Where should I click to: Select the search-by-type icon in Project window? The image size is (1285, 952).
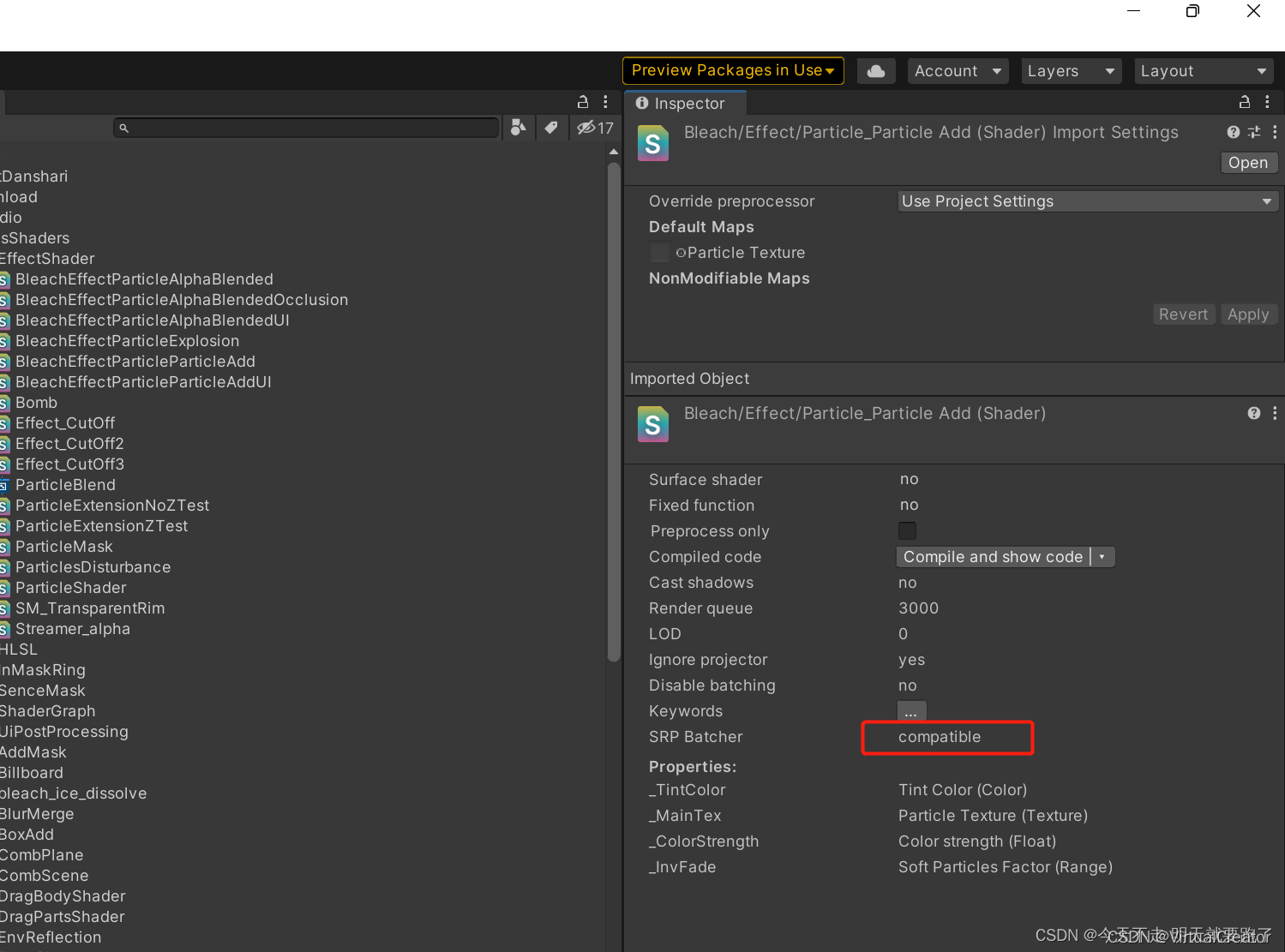tap(517, 127)
